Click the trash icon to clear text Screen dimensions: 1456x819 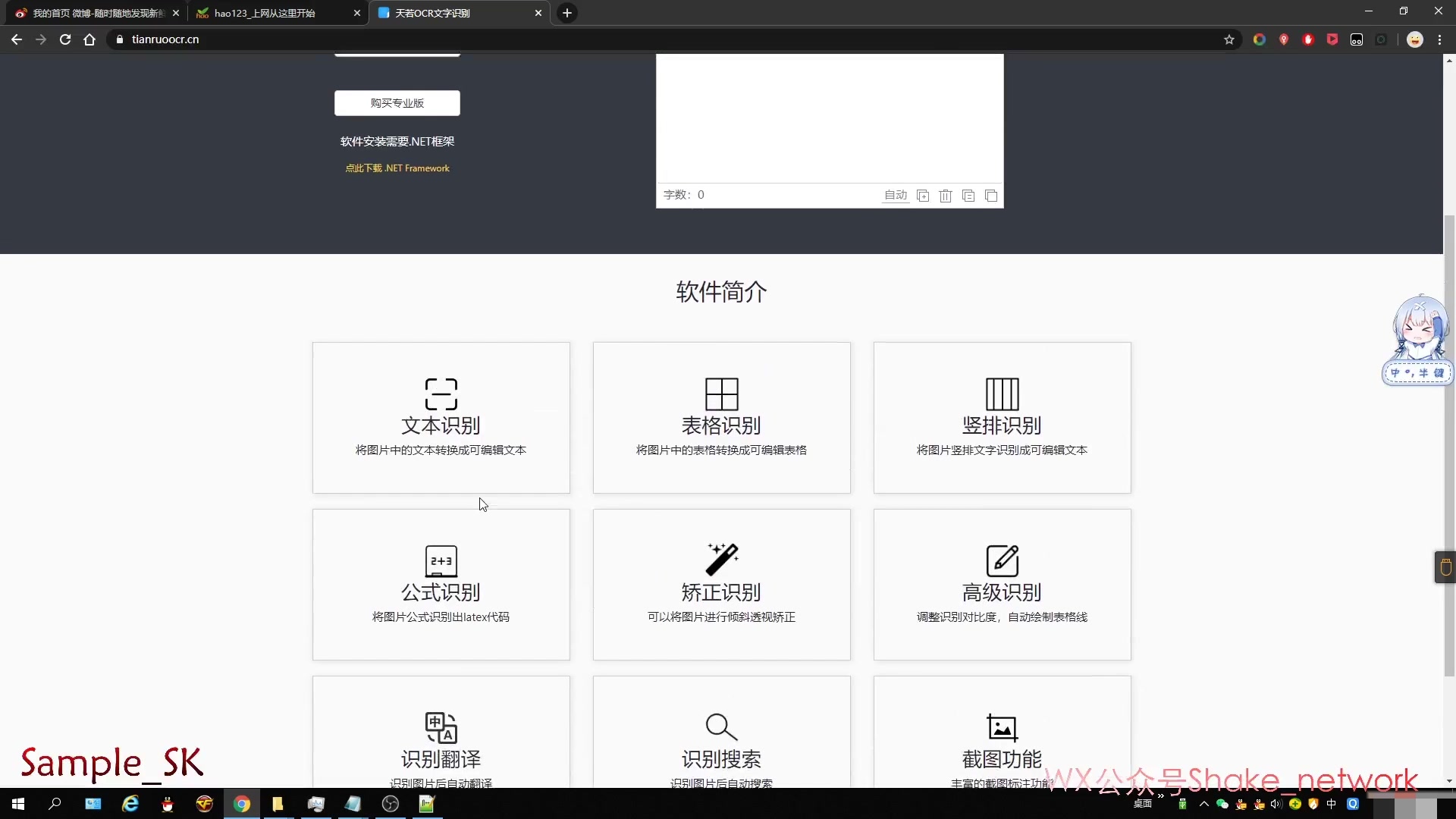click(946, 196)
